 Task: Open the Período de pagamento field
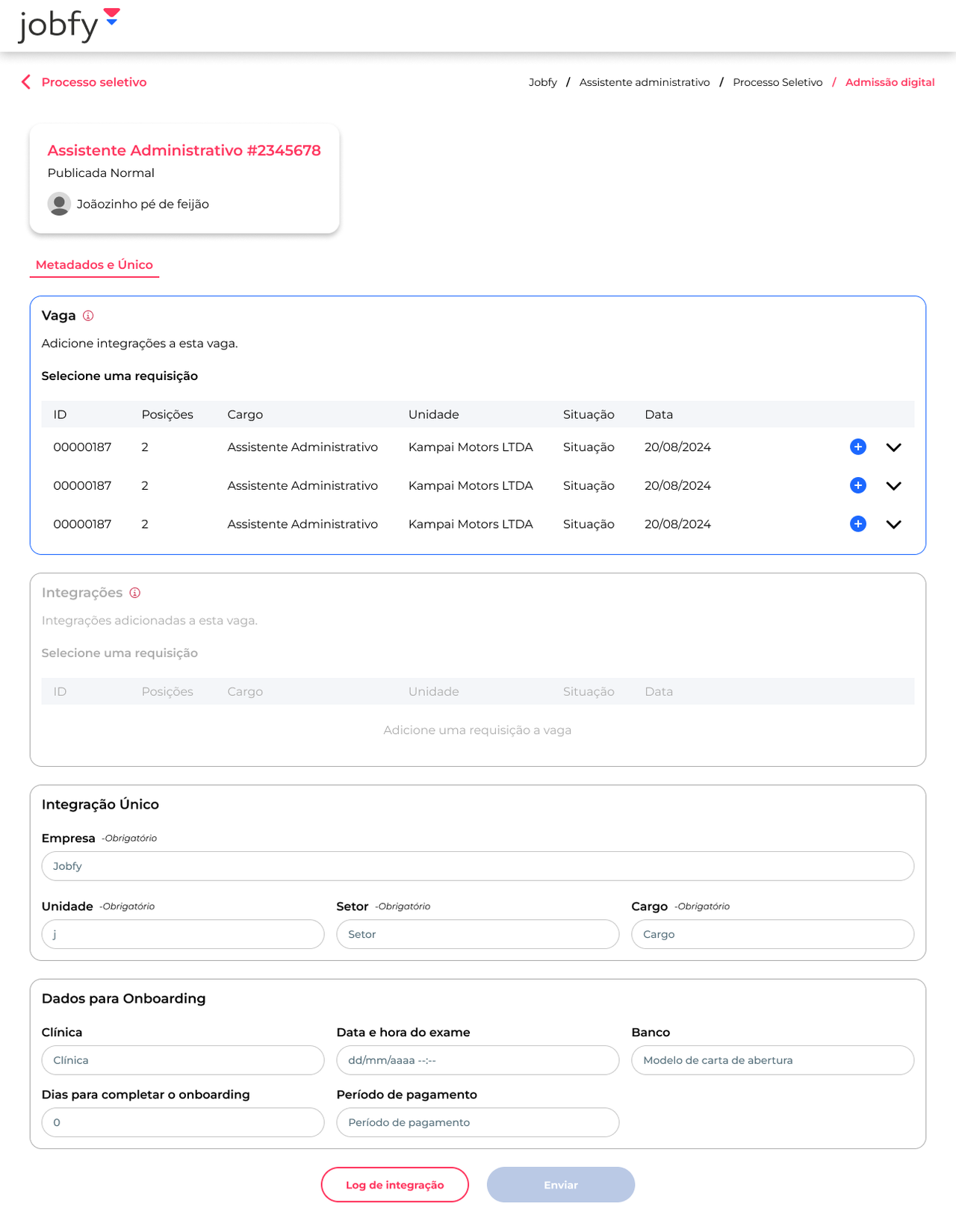pos(478,1122)
